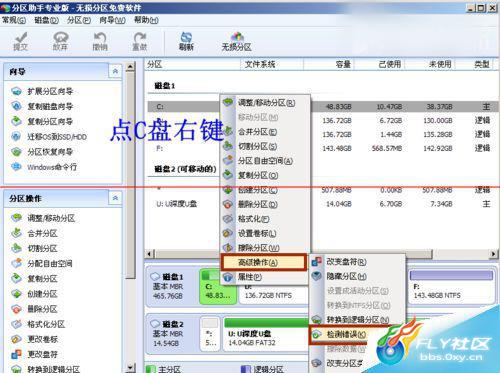
Task: Click the 无损分区 toolbar icon
Action: pyautogui.click(x=236, y=41)
